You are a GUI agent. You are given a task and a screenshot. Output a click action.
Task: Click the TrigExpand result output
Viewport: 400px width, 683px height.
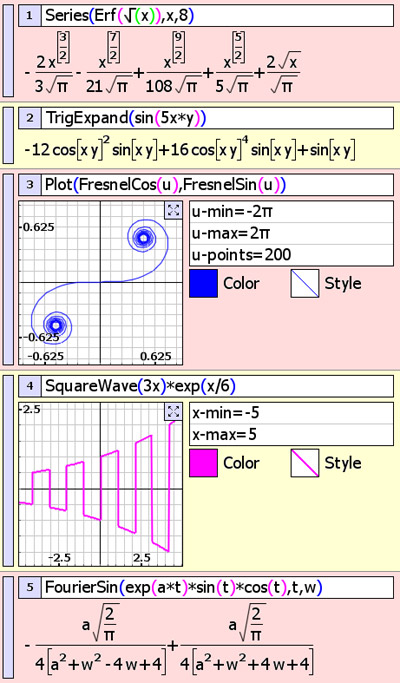[x=190, y=149]
